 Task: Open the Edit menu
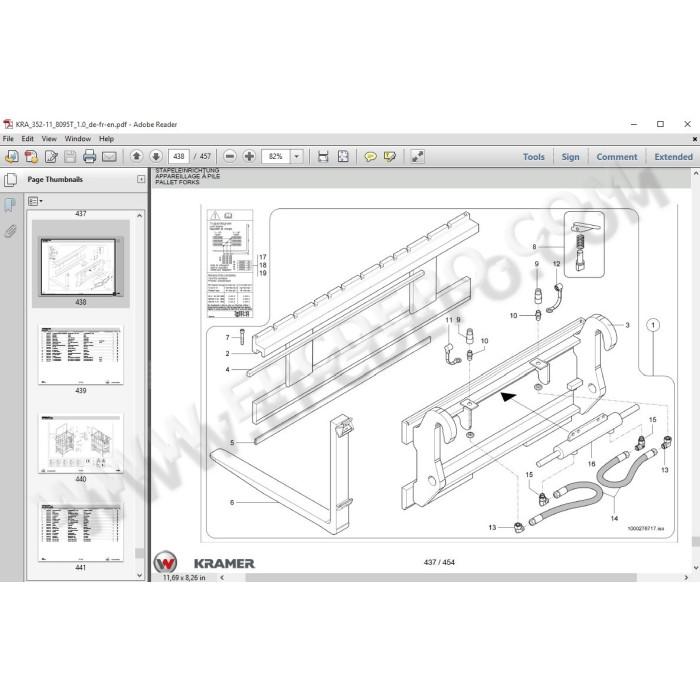[x=28, y=139]
